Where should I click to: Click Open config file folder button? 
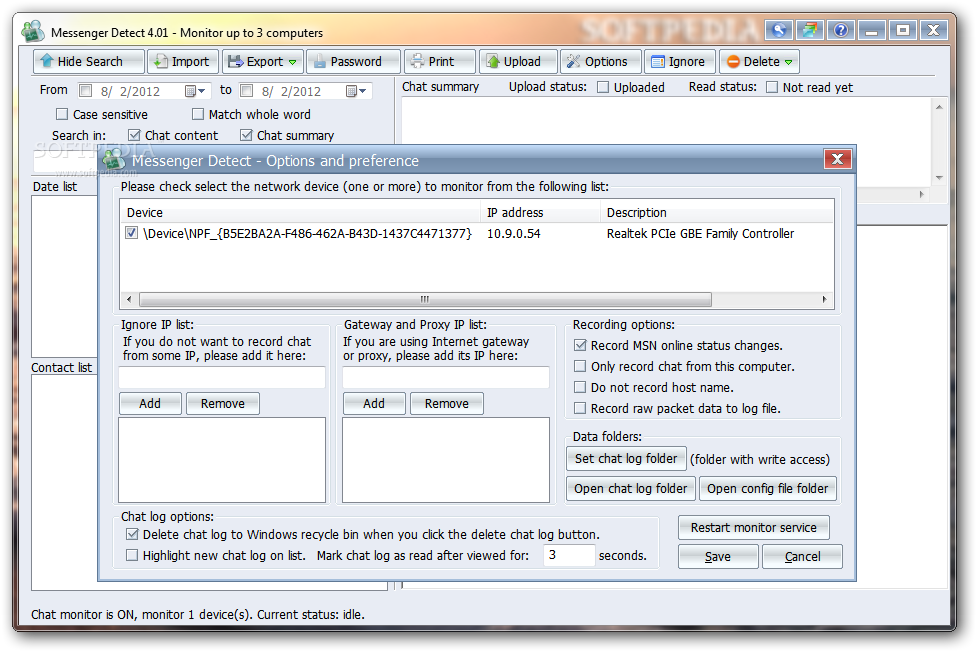coord(768,489)
